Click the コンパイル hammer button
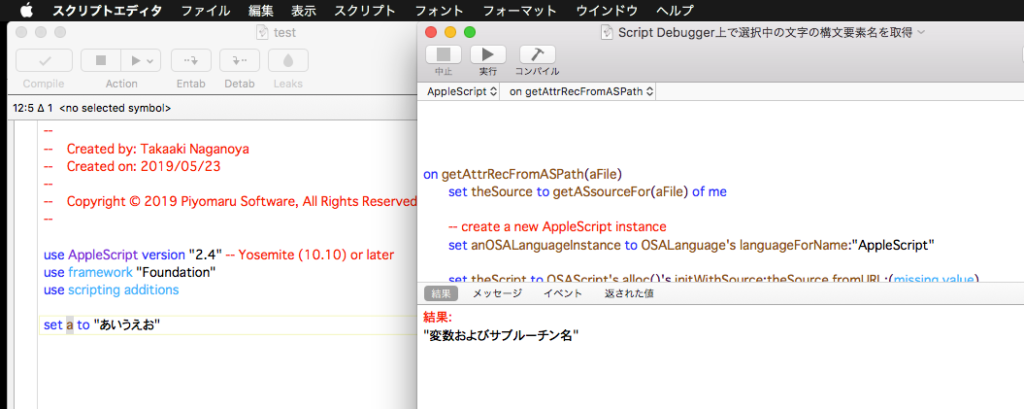 click(537, 54)
